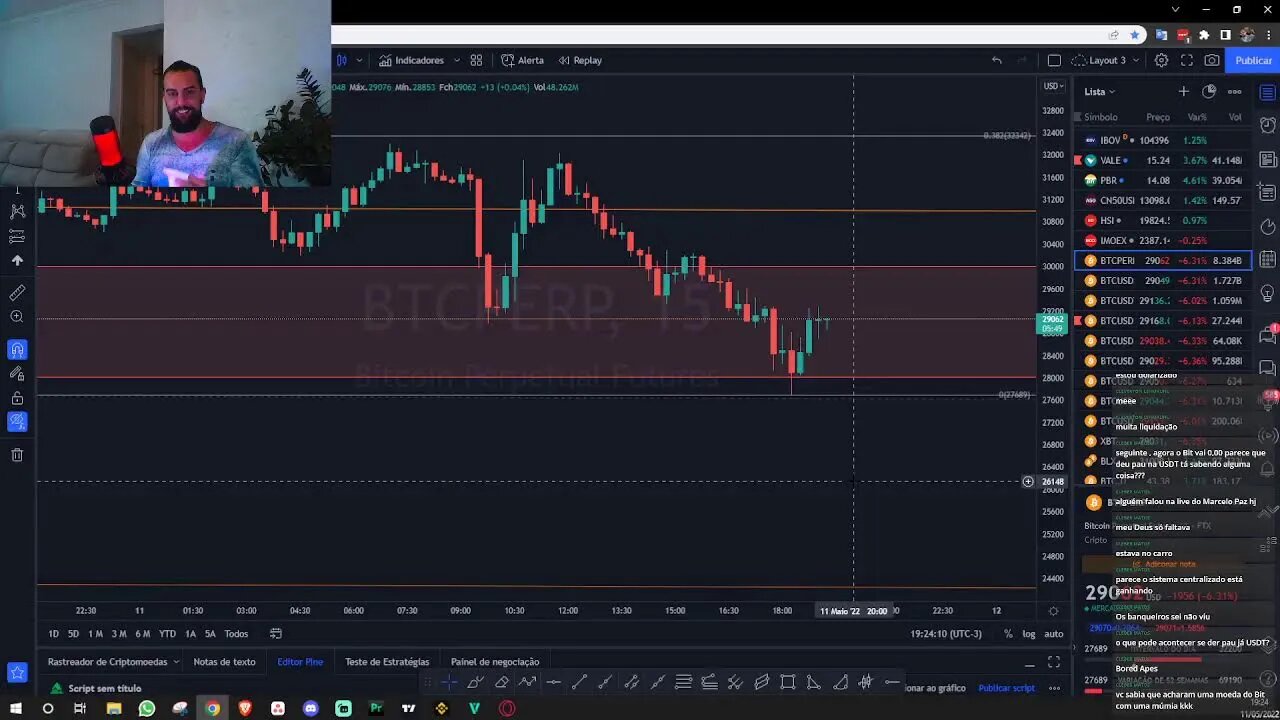Image resolution: width=1280 pixels, height=720 pixels.
Task: Select PBR row in watchlist
Action: (1163, 180)
